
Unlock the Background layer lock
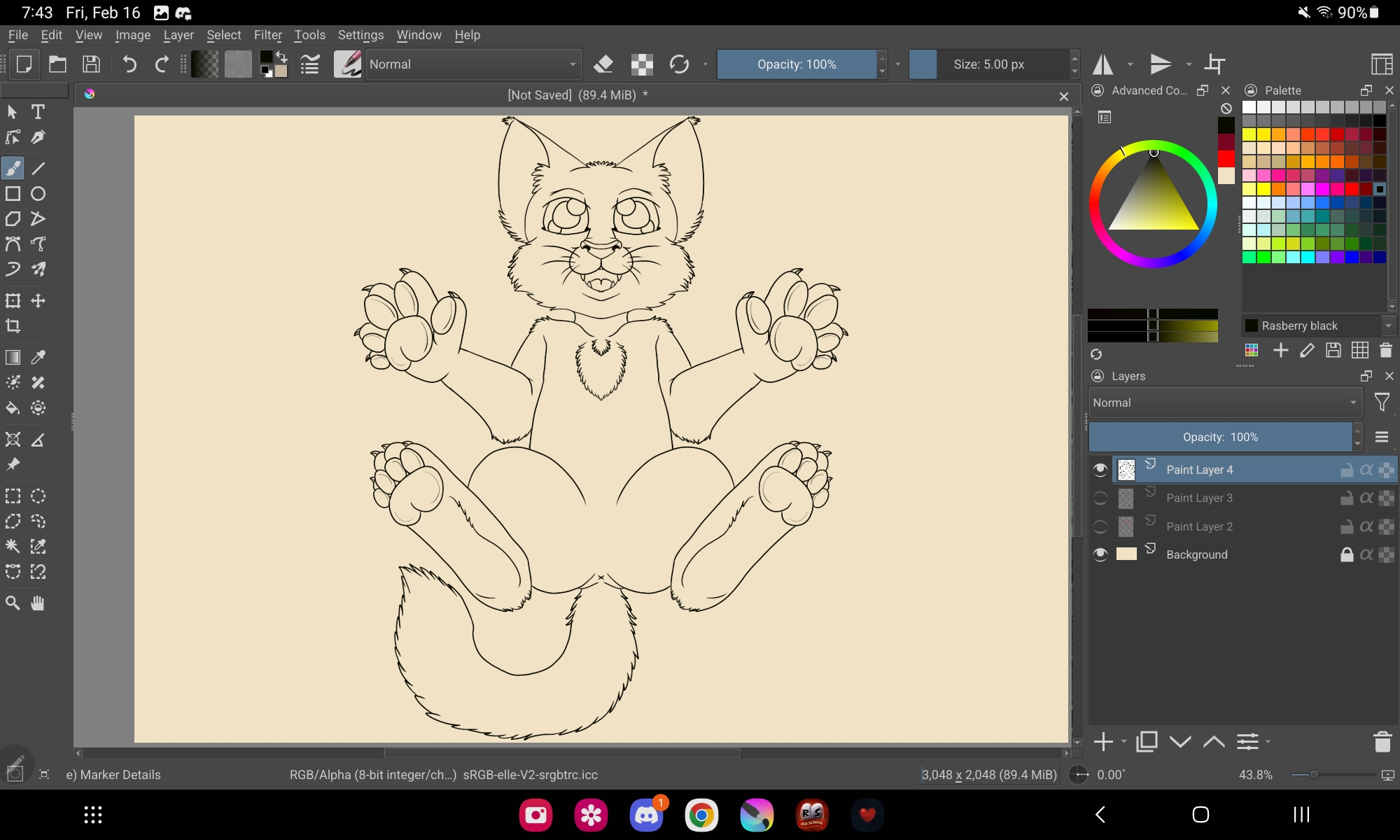pos(1346,554)
